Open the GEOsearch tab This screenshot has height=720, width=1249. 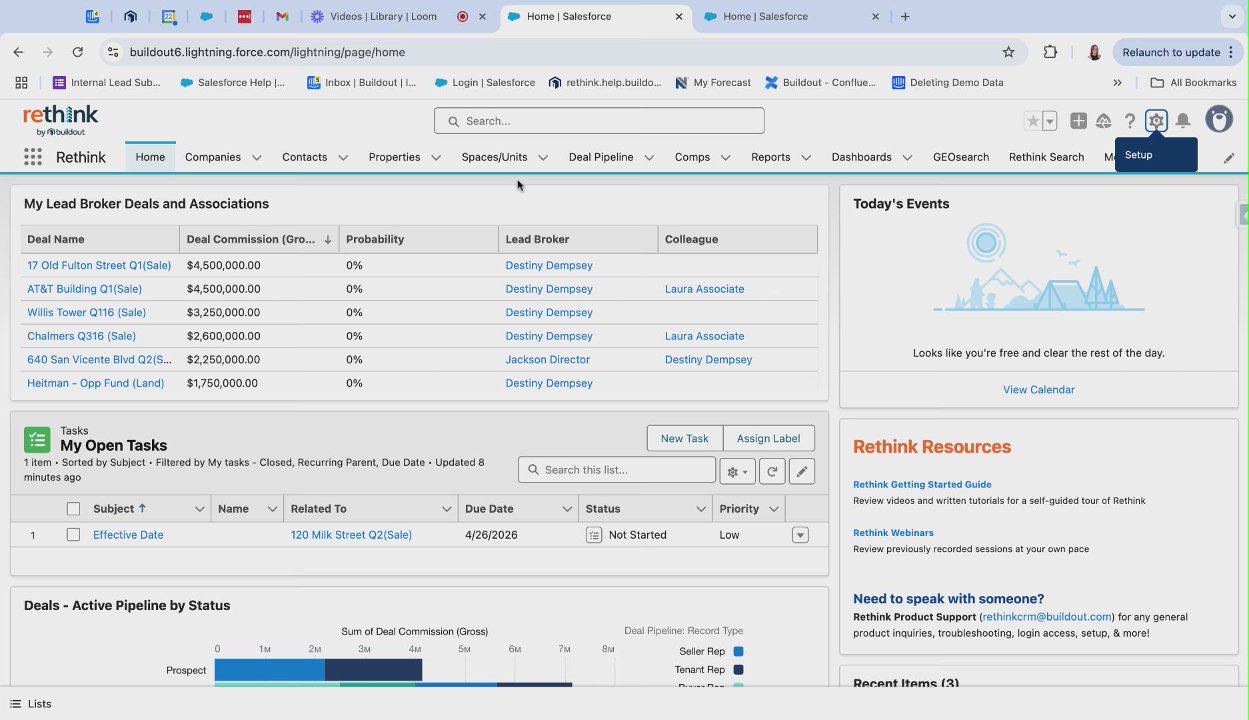click(961, 157)
